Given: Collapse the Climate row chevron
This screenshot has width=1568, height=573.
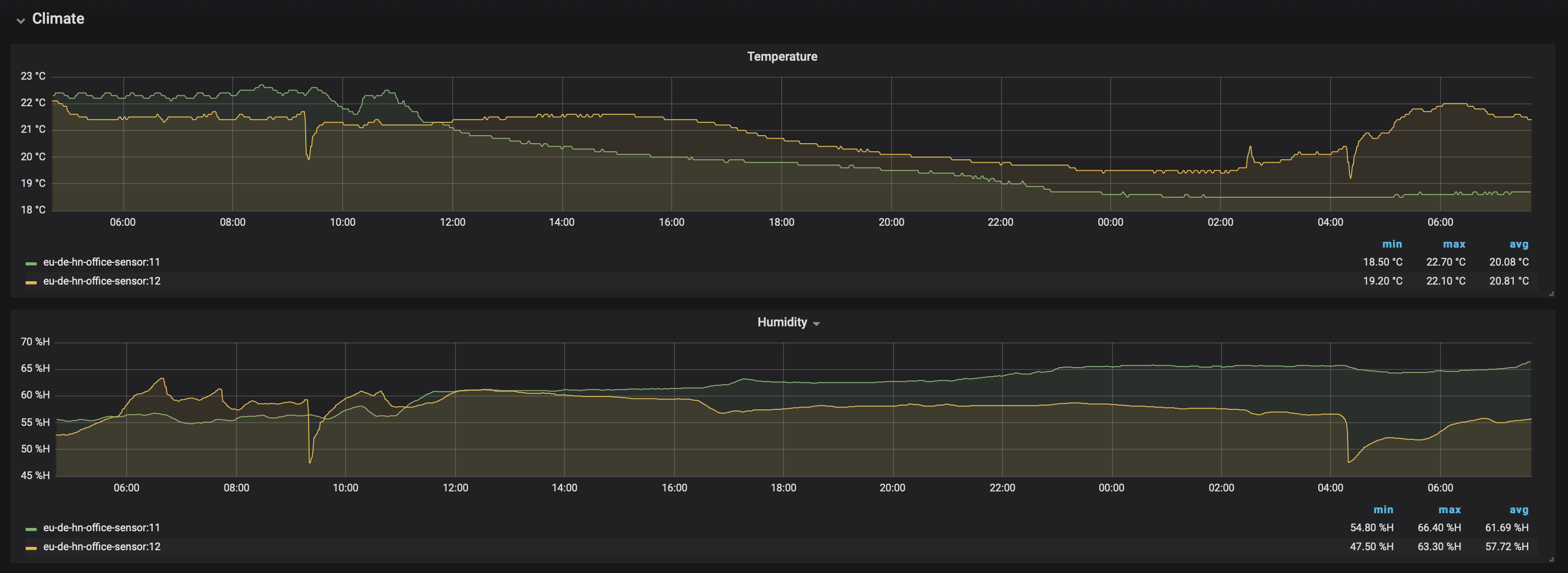Looking at the screenshot, I should (x=21, y=20).
